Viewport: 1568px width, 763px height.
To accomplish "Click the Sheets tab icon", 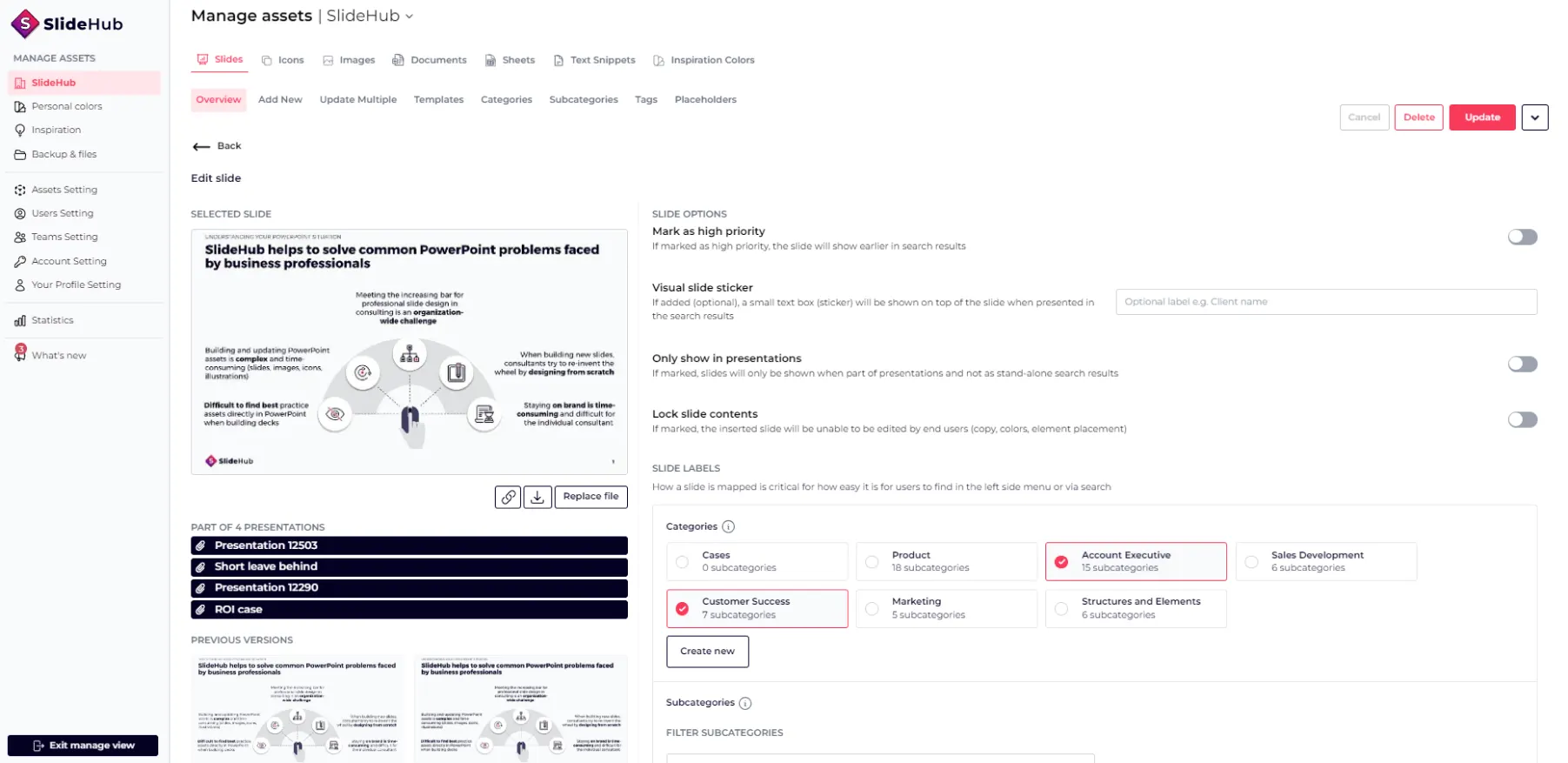I will pyautogui.click(x=490, y=61).
